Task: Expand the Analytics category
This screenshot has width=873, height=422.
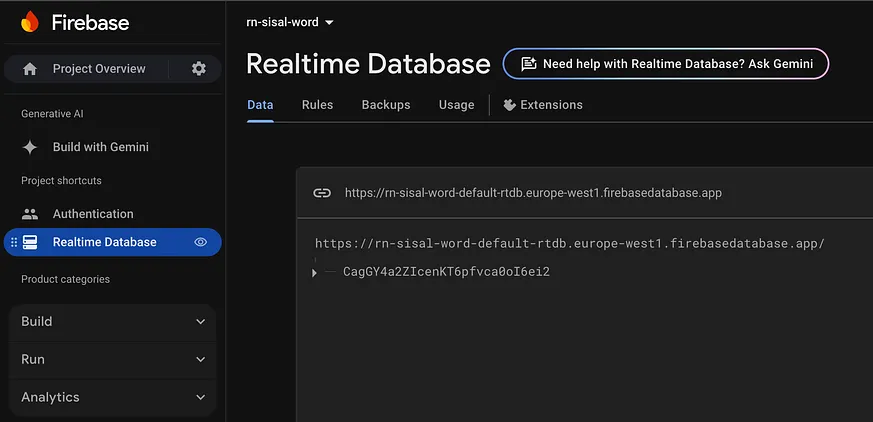Action: [113, 398]
